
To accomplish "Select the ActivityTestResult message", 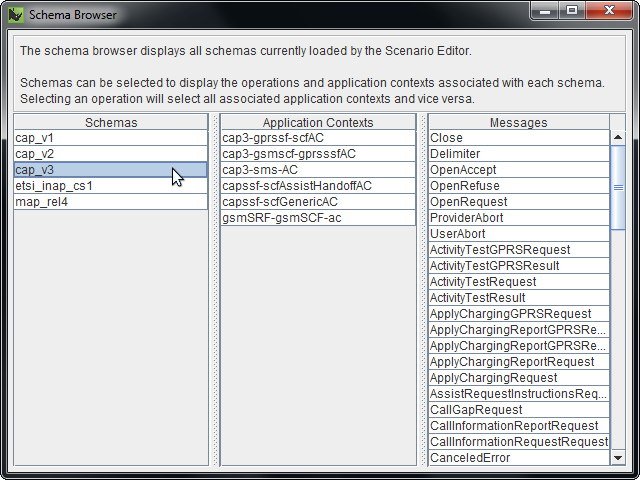I will (x=519, y=298).
